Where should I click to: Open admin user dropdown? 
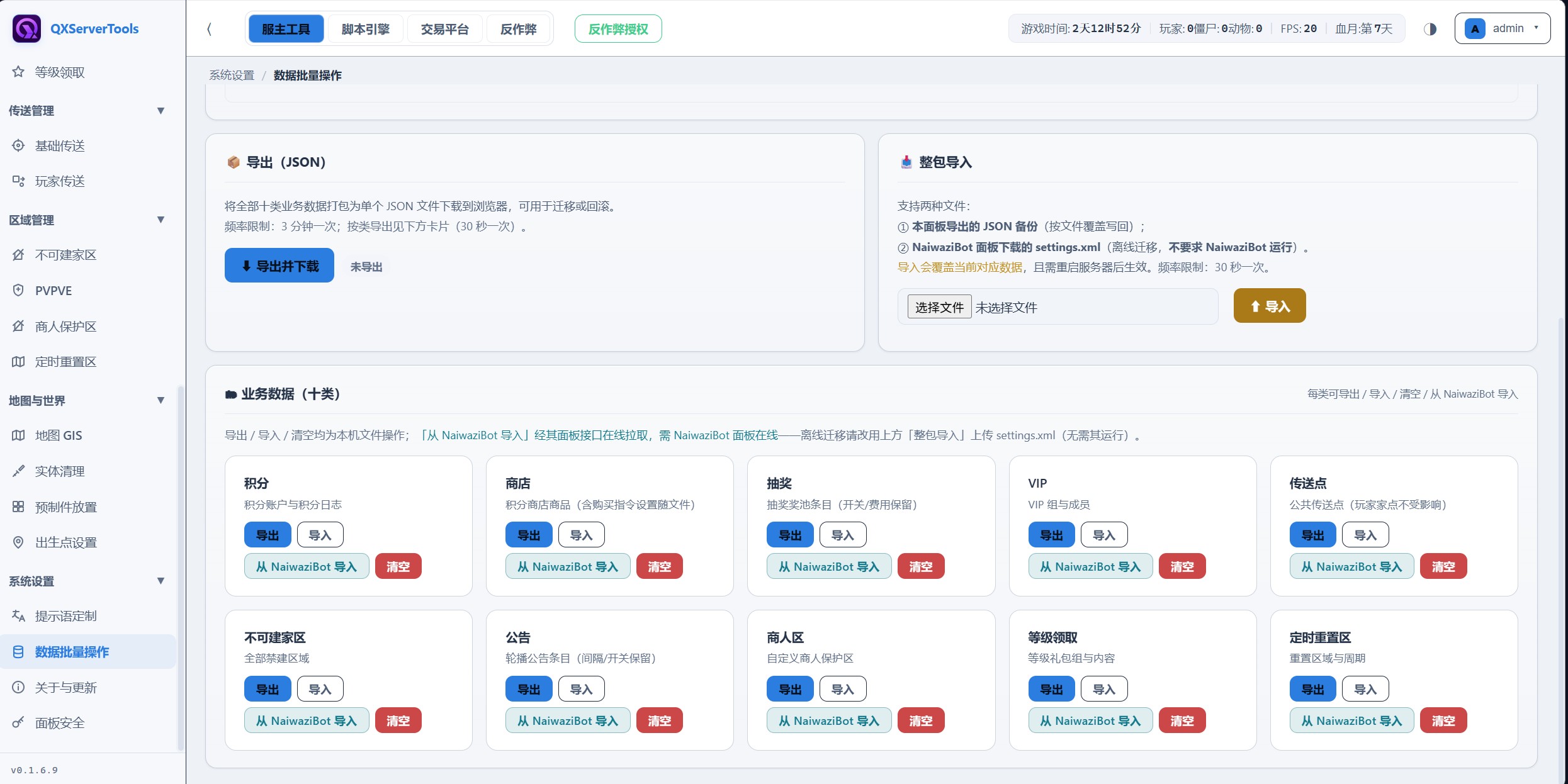tap(1502, 28)
